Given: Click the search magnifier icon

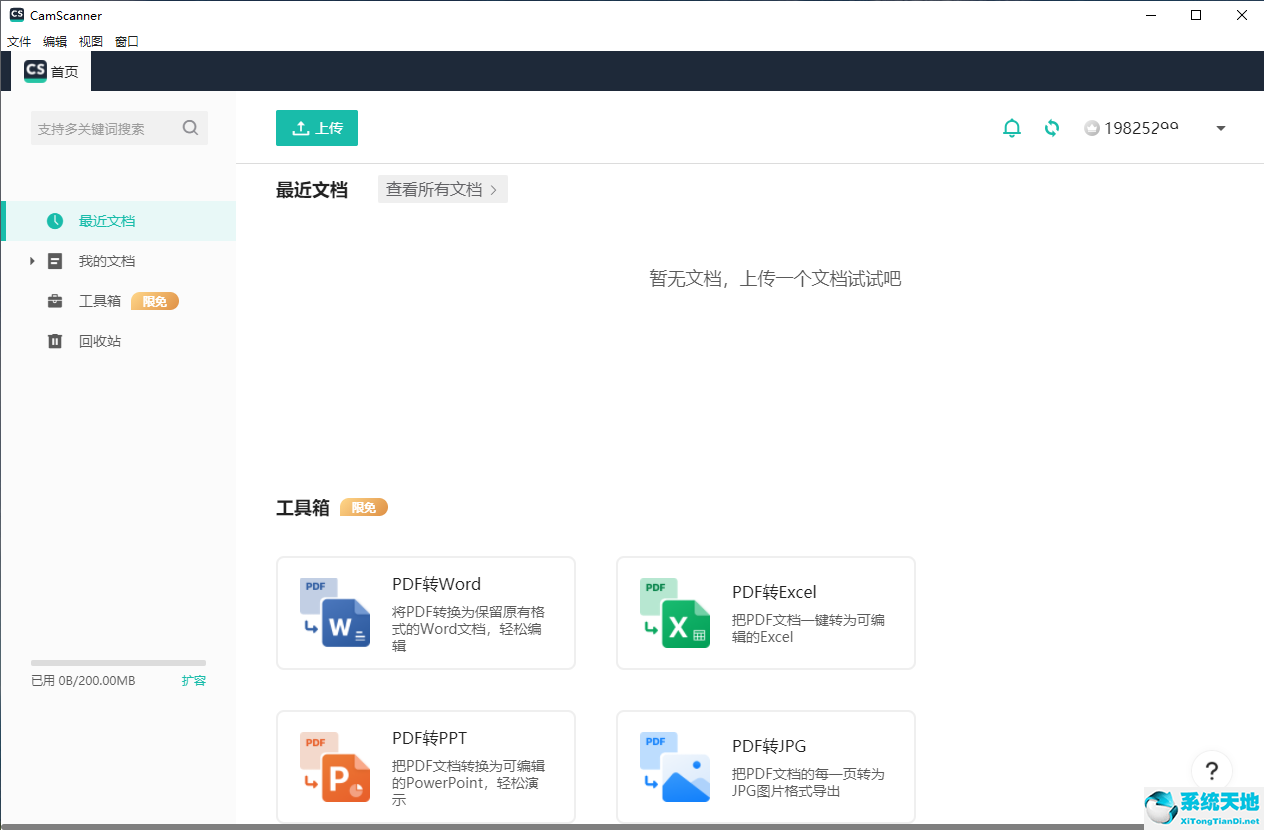Looking at the screenshot, I should [x=190, y=128].
